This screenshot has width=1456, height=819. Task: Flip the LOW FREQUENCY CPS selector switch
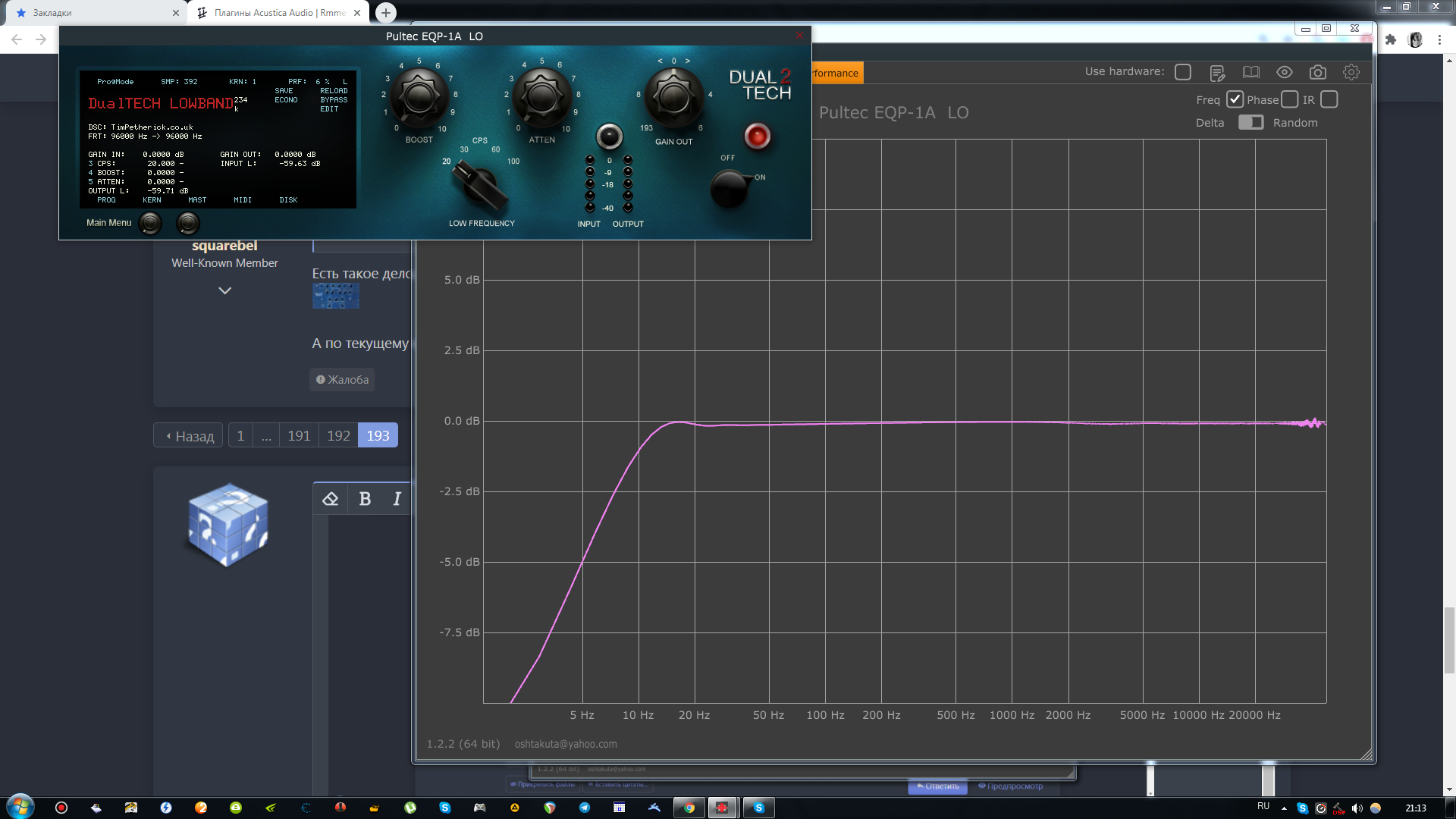479,184
